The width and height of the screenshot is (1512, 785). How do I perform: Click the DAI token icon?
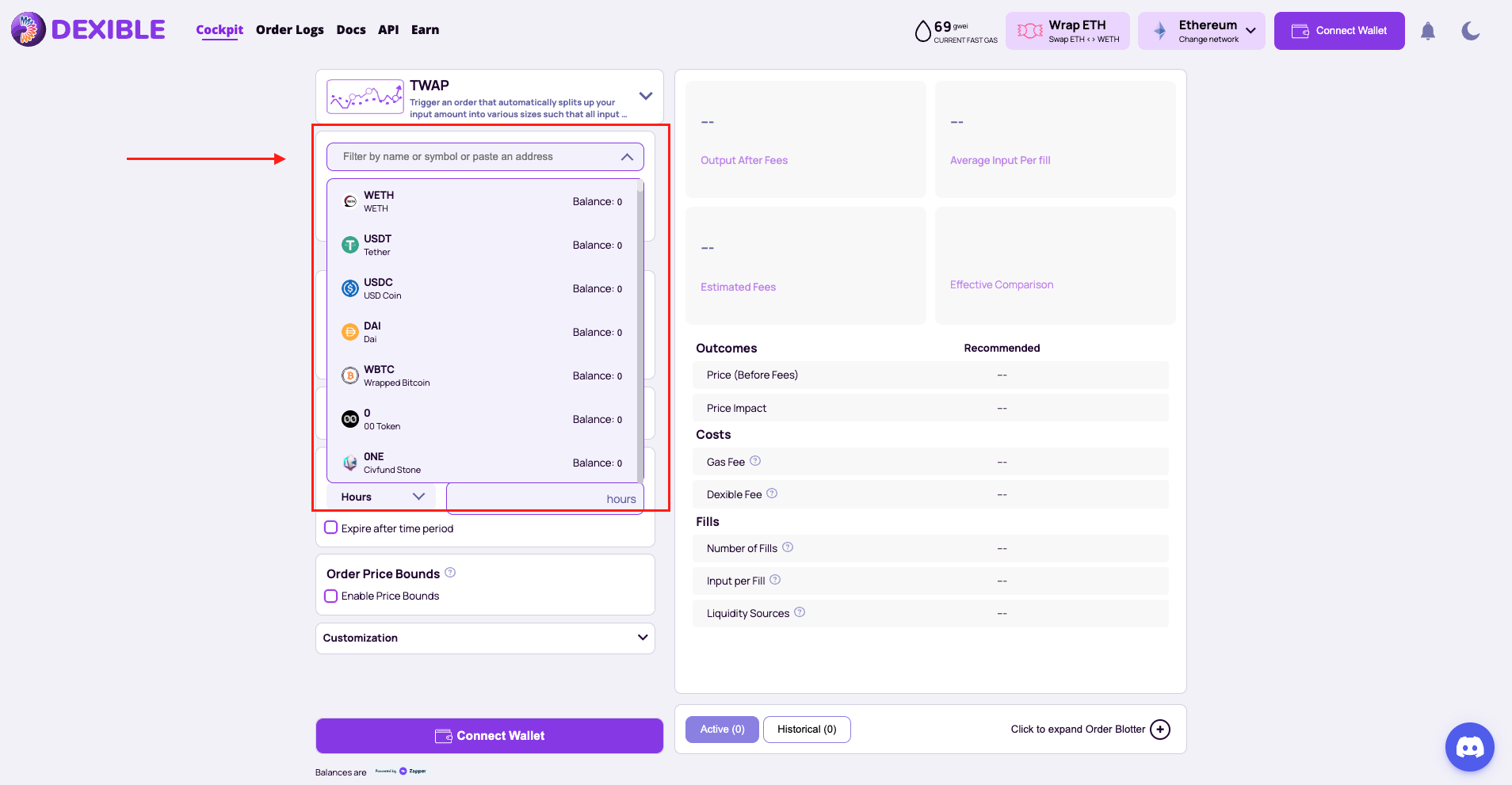[350, 332]
